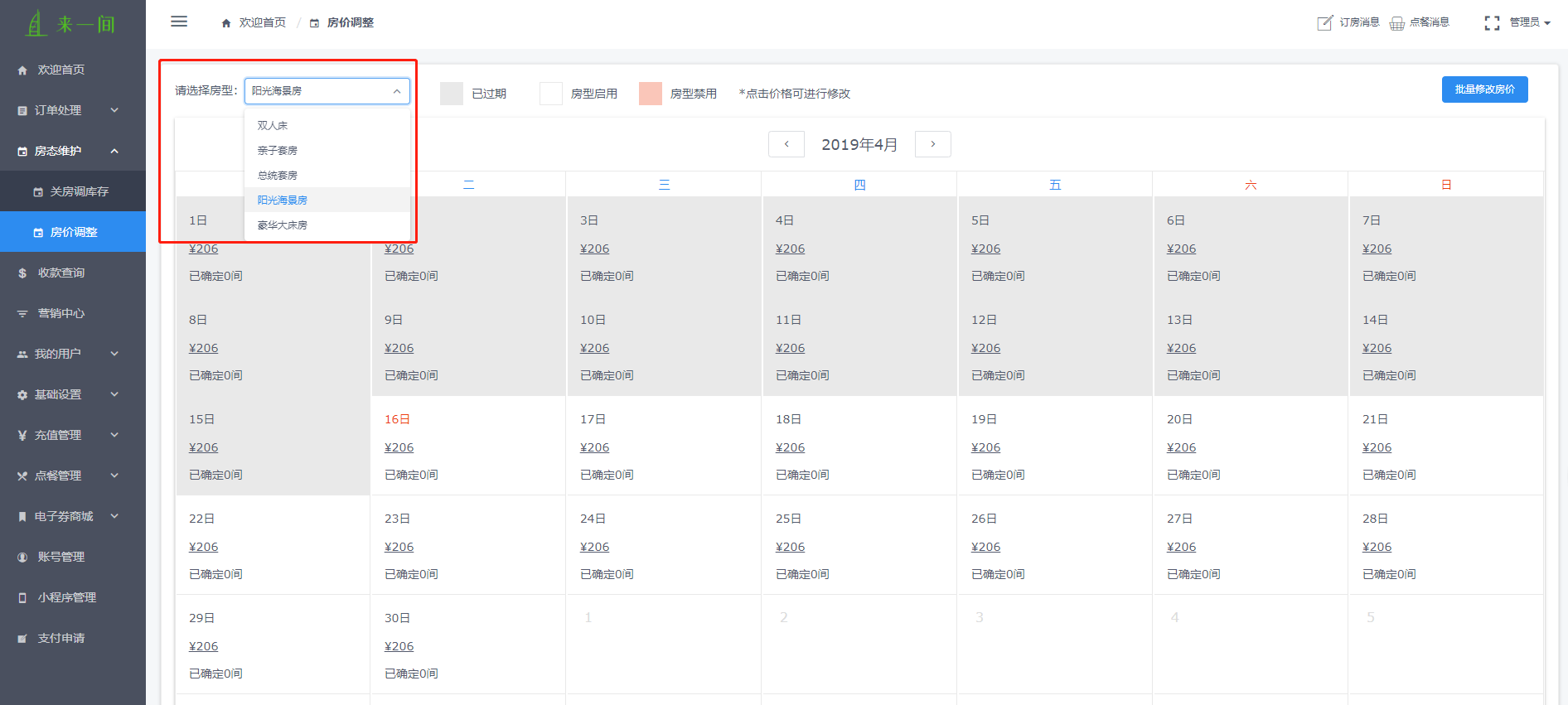
Task: Open the 管理员 account dropdown
Action: (1529, 22)
